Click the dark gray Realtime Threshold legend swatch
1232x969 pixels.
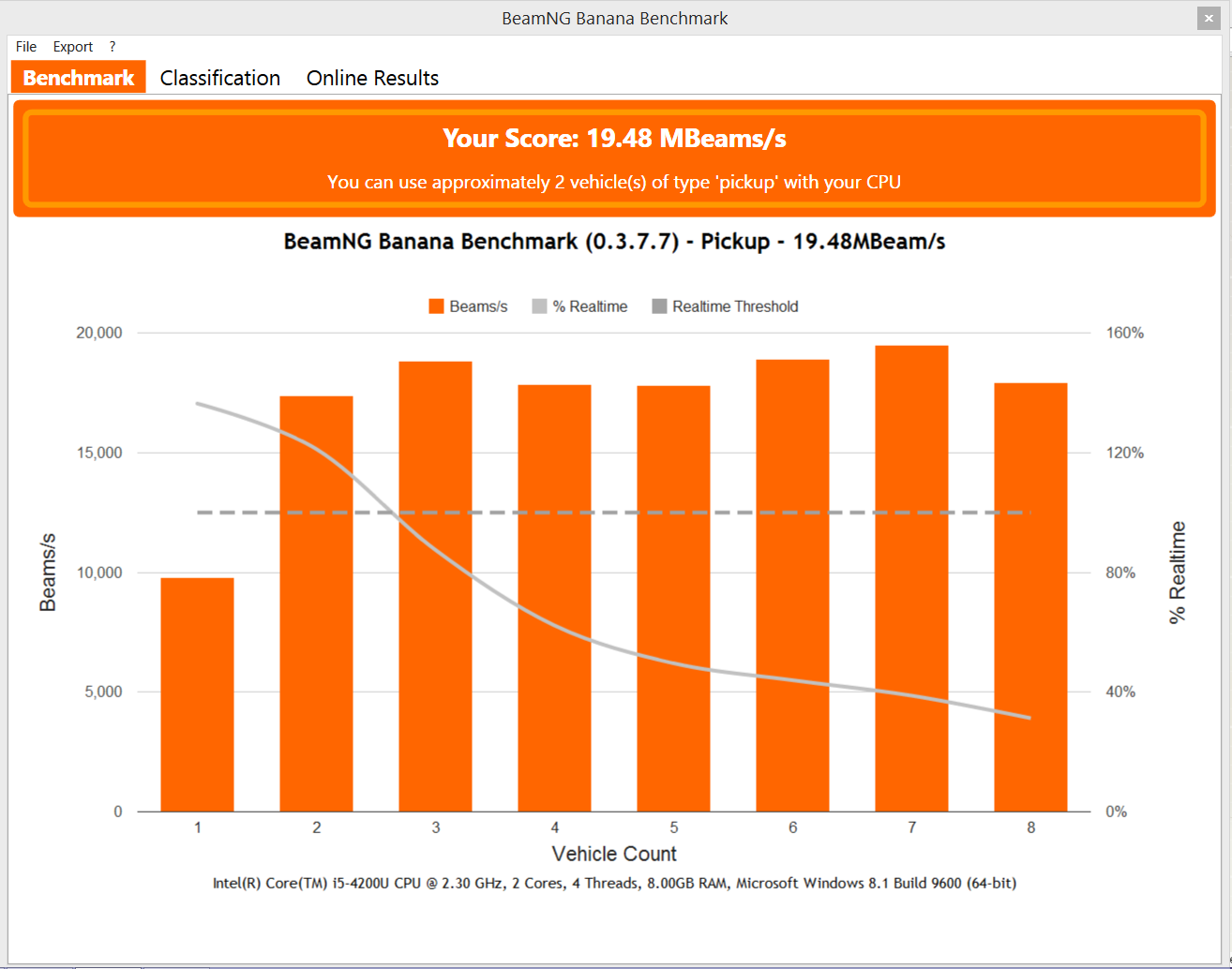pyautogui.click(x=659, y=306)
